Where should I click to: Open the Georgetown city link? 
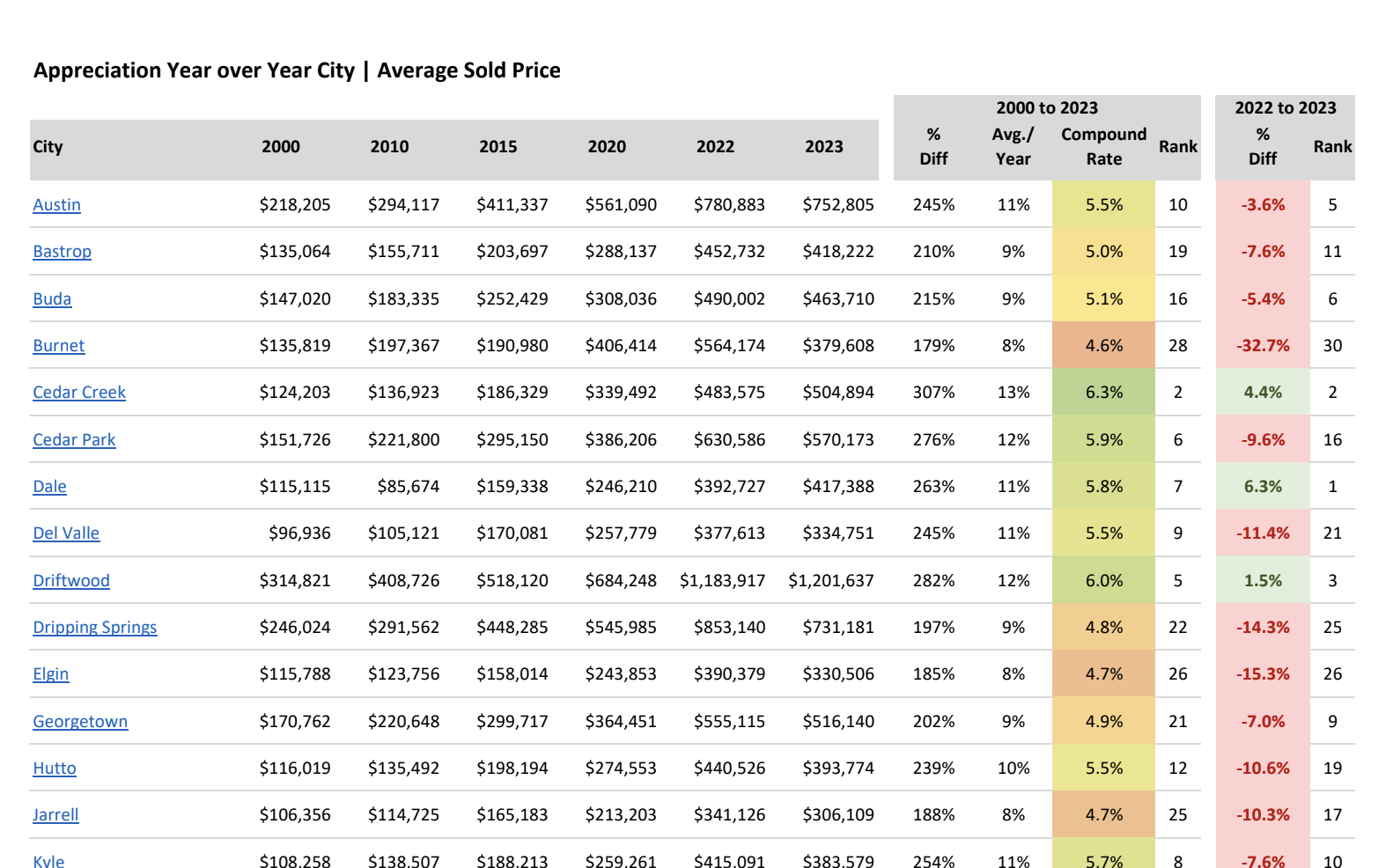click(80, 722)
